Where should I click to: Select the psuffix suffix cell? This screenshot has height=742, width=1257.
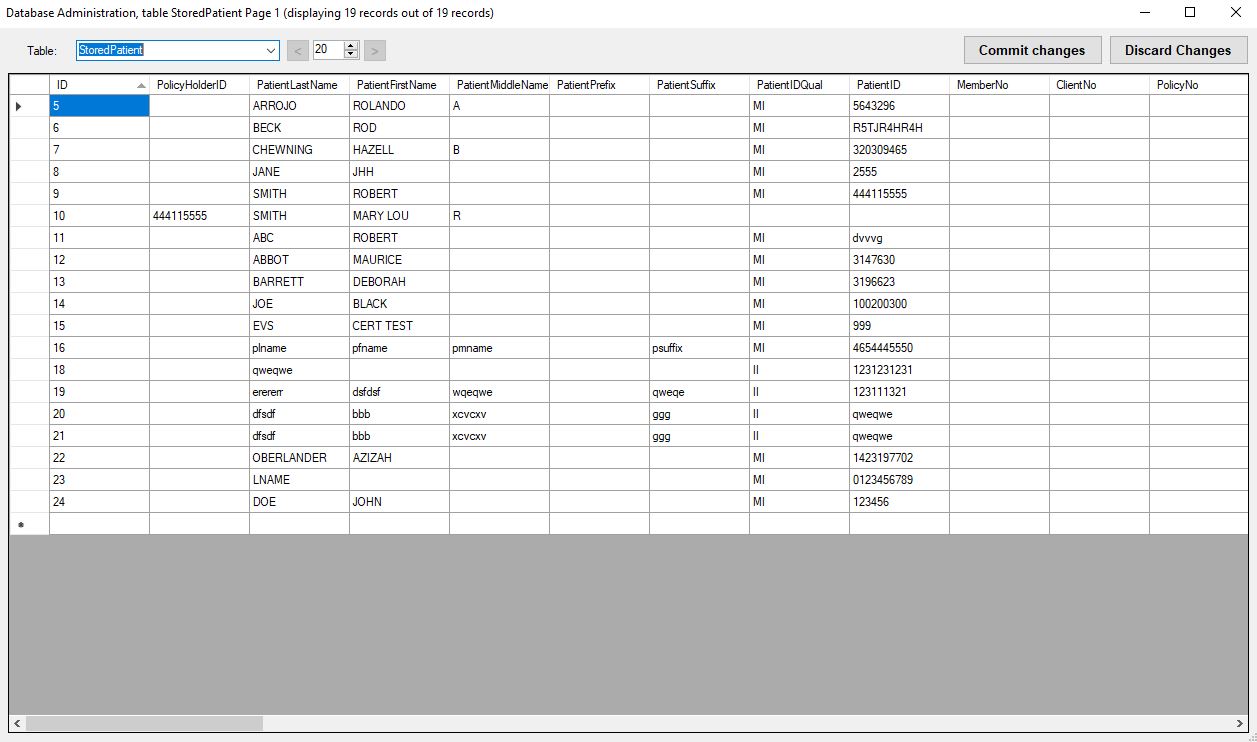click(x=699, y=348)
